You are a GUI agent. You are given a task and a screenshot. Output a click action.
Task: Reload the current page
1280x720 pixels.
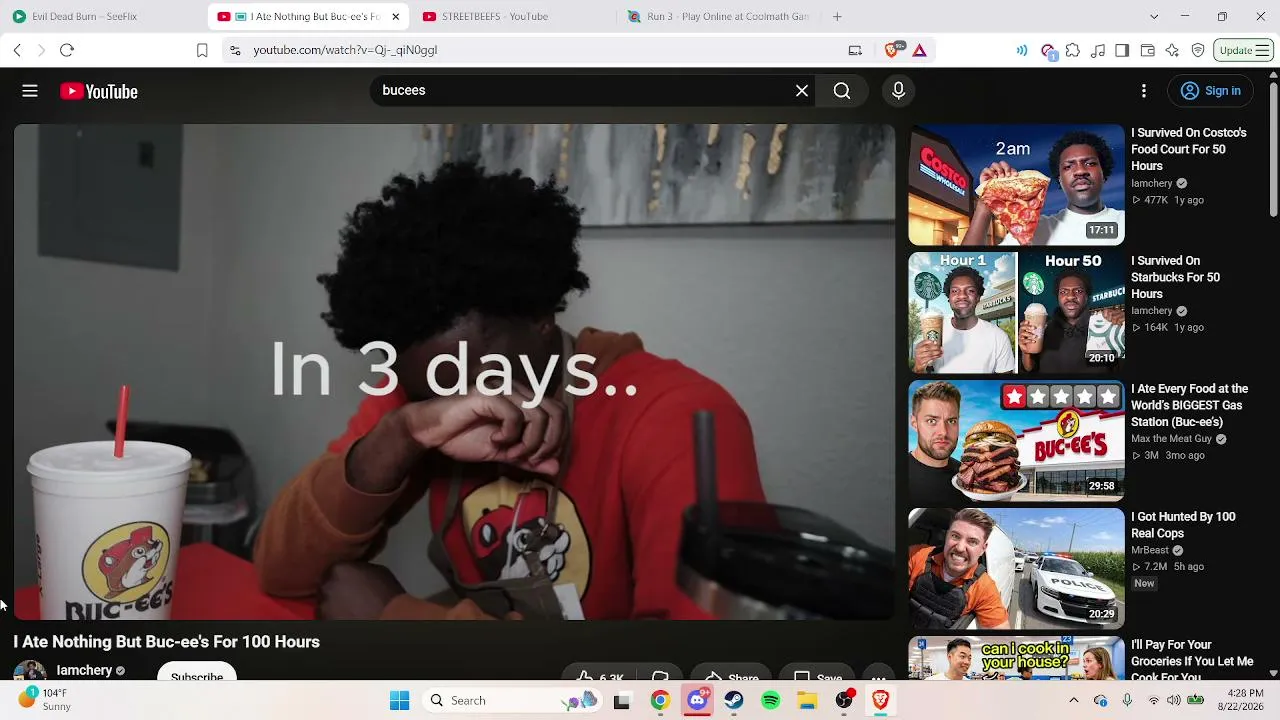tap(67, 50)
